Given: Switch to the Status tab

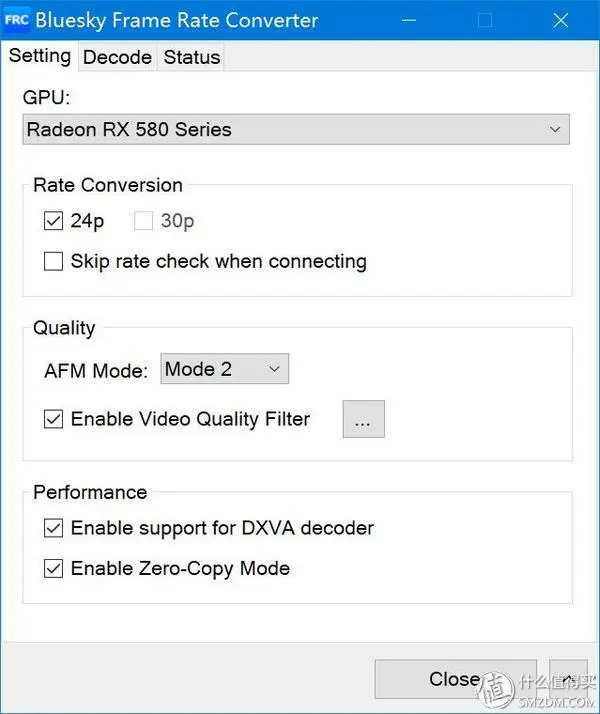Looking at the screenshot, I should (192, 57).
